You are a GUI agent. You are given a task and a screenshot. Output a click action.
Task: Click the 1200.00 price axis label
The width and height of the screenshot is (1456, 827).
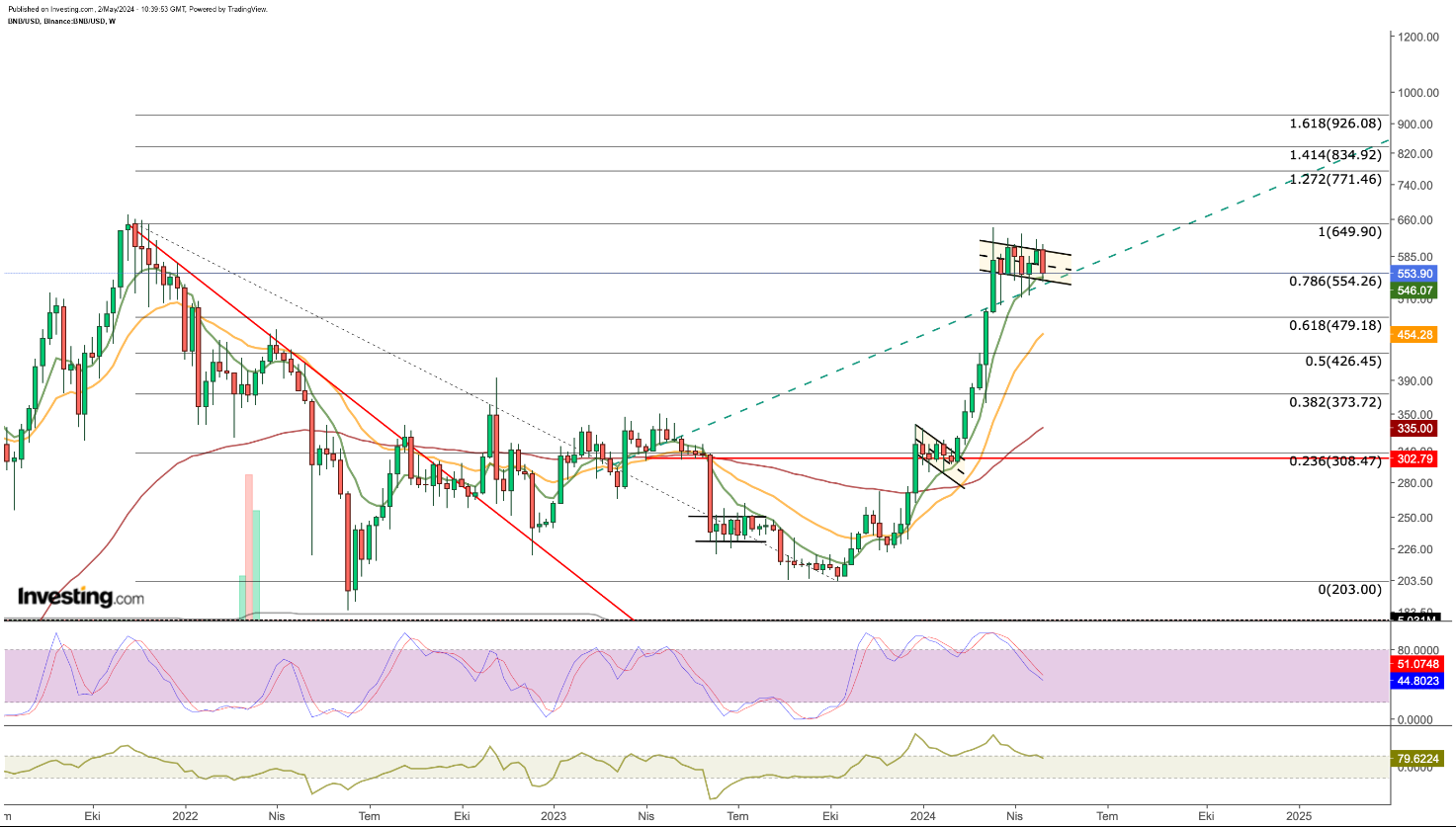click(1416, 37)
